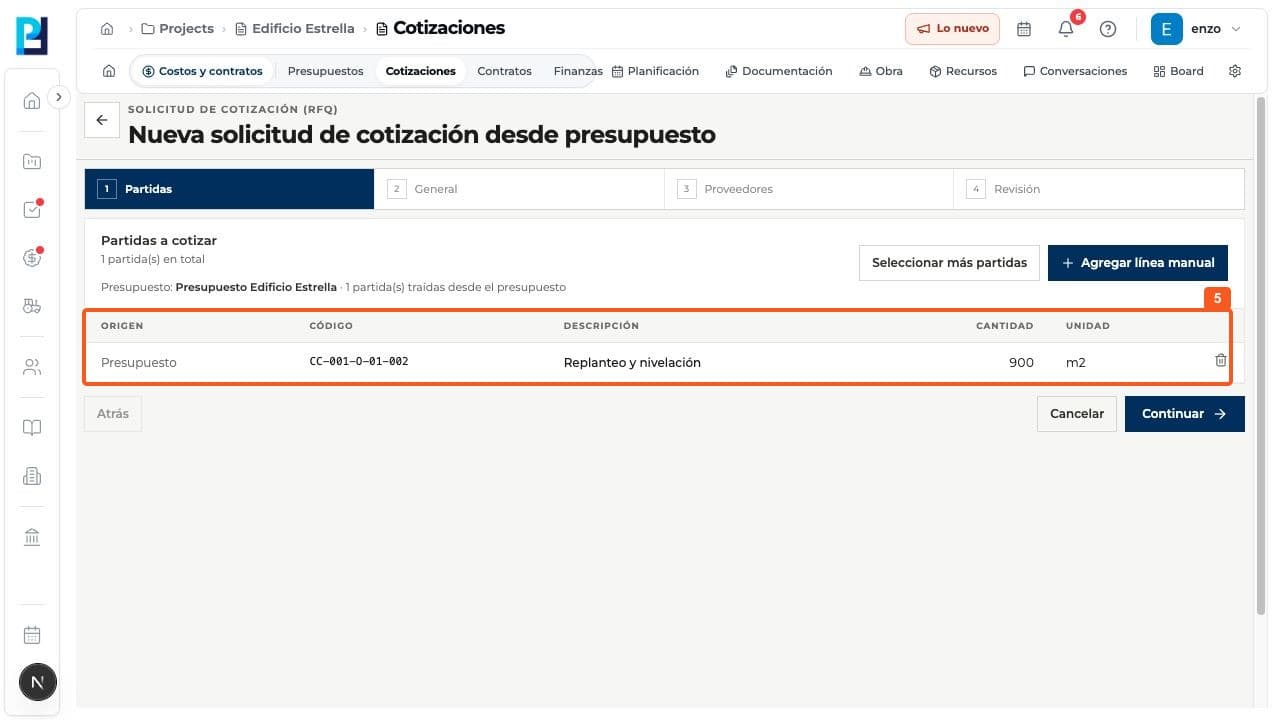Select Costos y contratos section
This screenshot has width=1280, height=720.
(x=203, y=71)
